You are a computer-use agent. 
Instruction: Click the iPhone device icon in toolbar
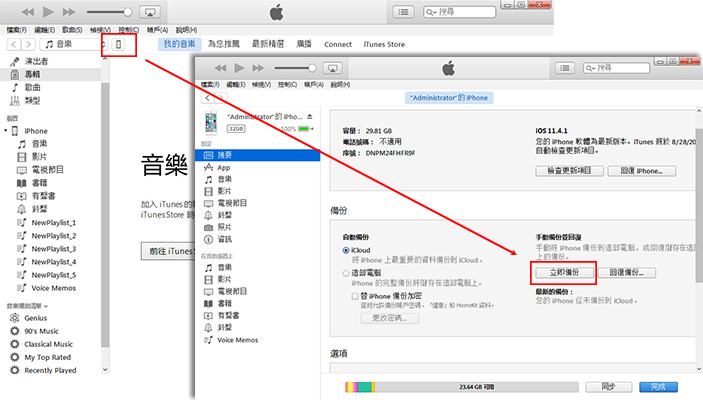click(x=120, y=45)
